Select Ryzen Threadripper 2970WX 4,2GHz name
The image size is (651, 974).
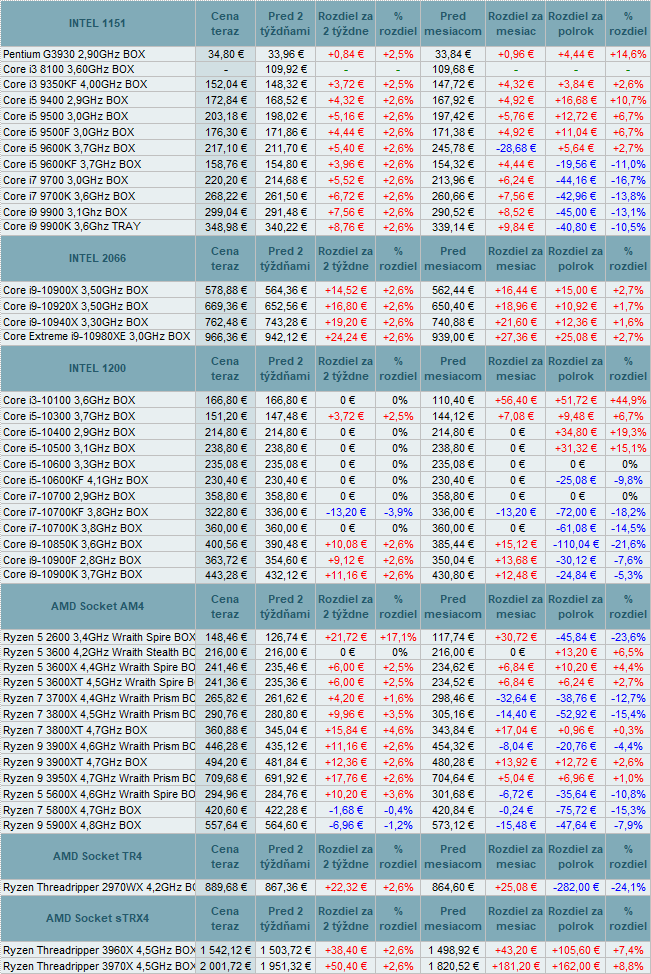[99, 888]
